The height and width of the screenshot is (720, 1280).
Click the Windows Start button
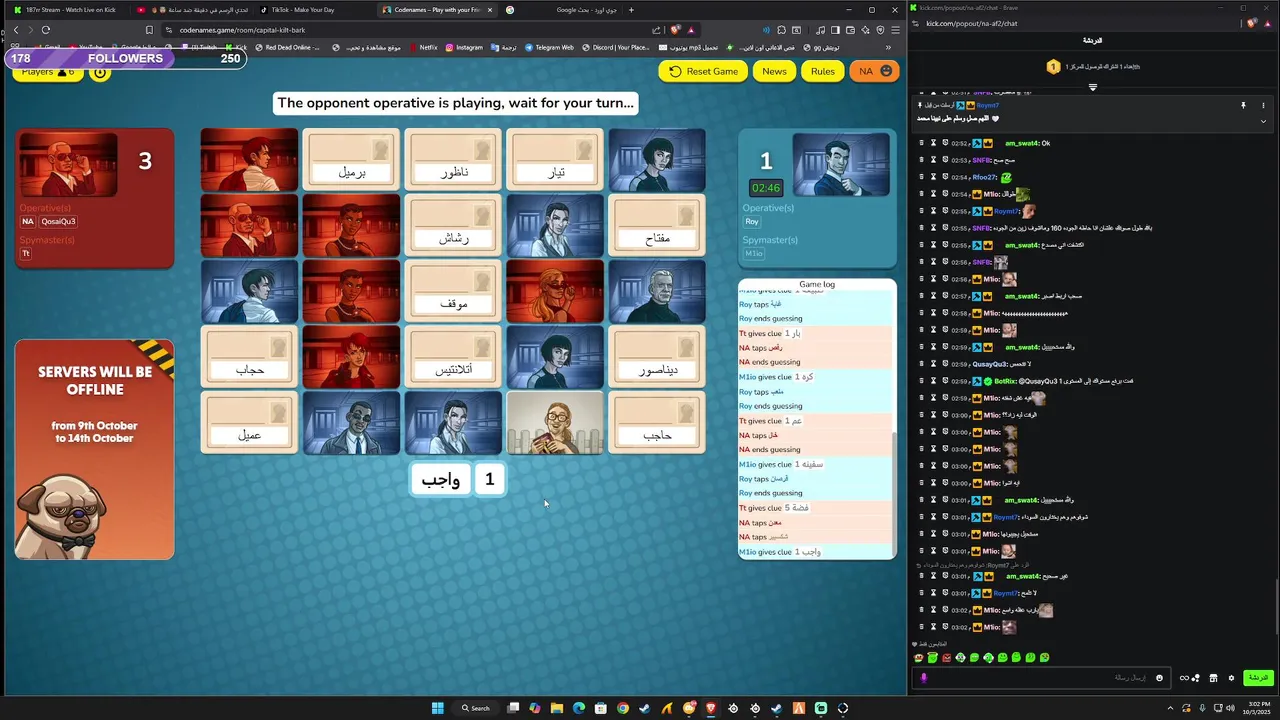tap(437, 708)
